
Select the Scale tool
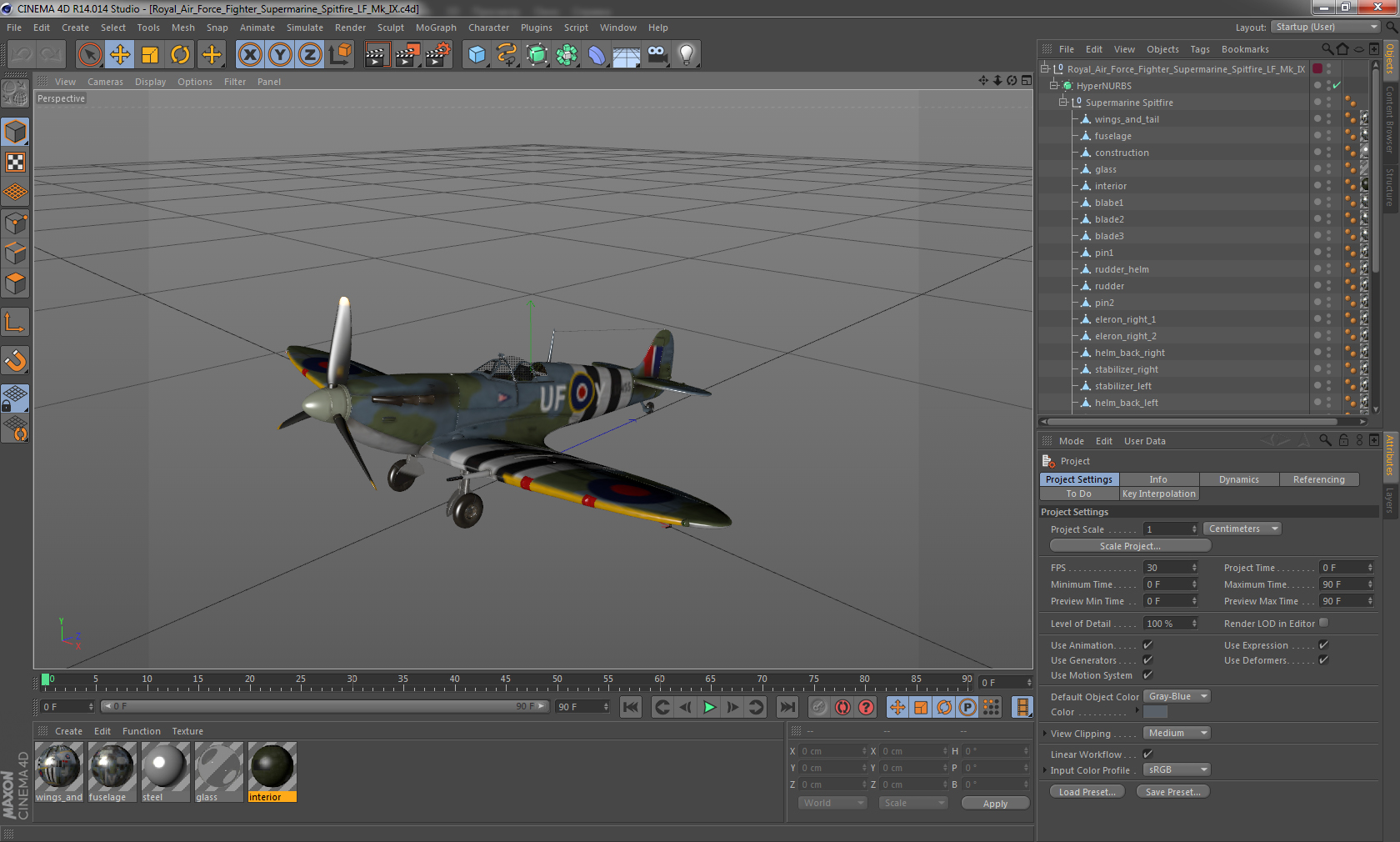click(x=150, y=55)
